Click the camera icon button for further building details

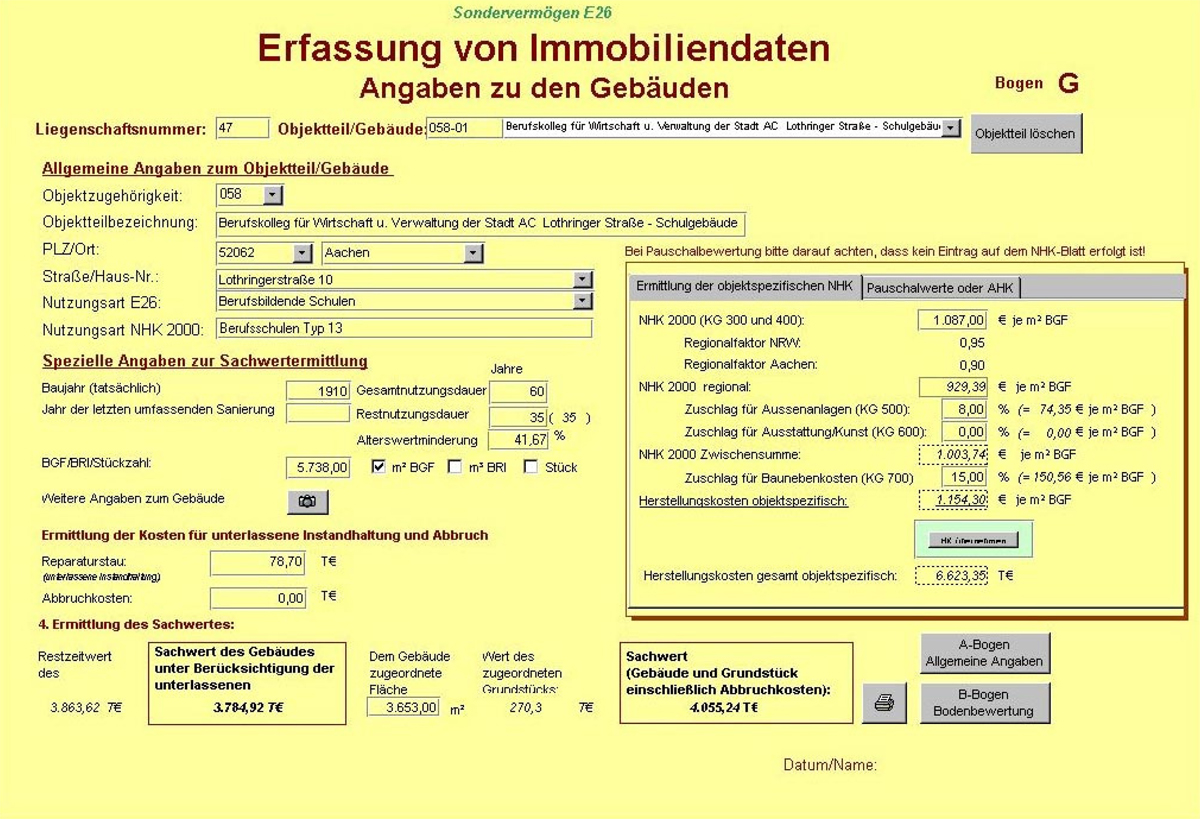(308, 501)
